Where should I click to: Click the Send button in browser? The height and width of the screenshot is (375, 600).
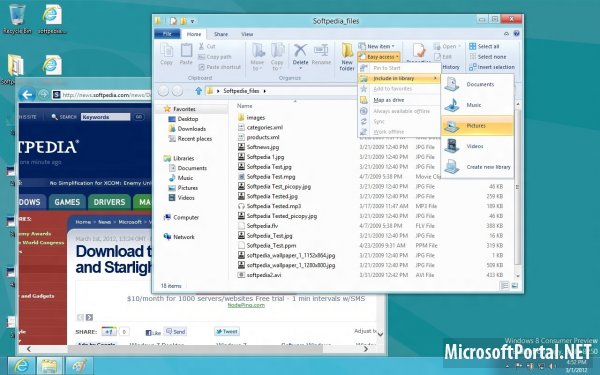(175, 331)
